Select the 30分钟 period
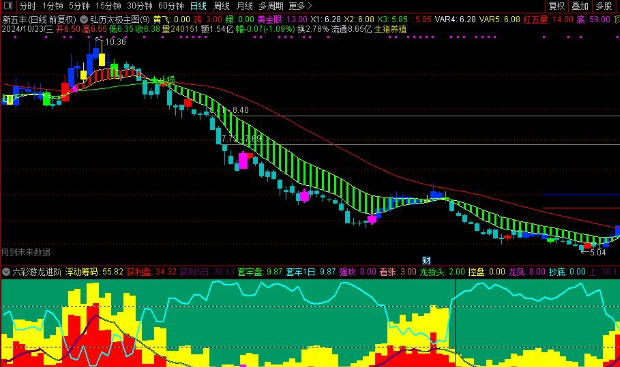620x367 pixels. point(140,6)
